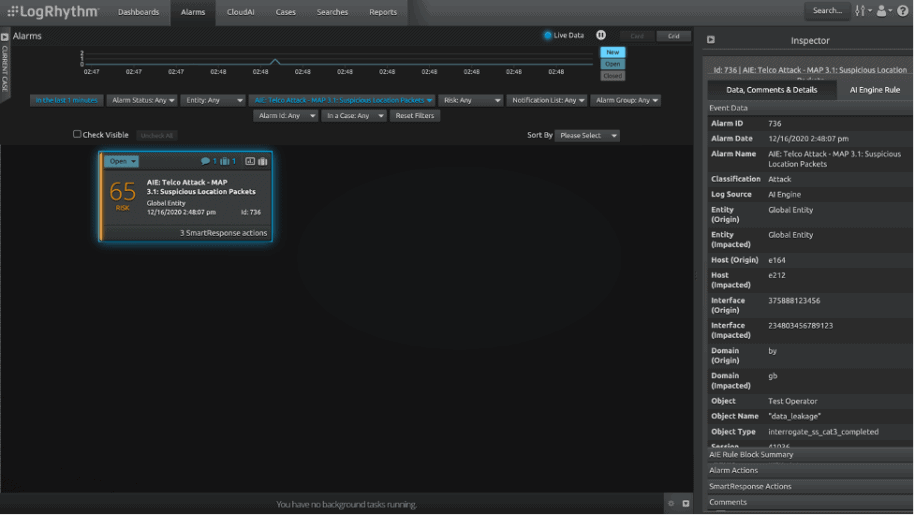Expand the SmartResponse Actions section
The image size is (915, 515).
[750, 486]
